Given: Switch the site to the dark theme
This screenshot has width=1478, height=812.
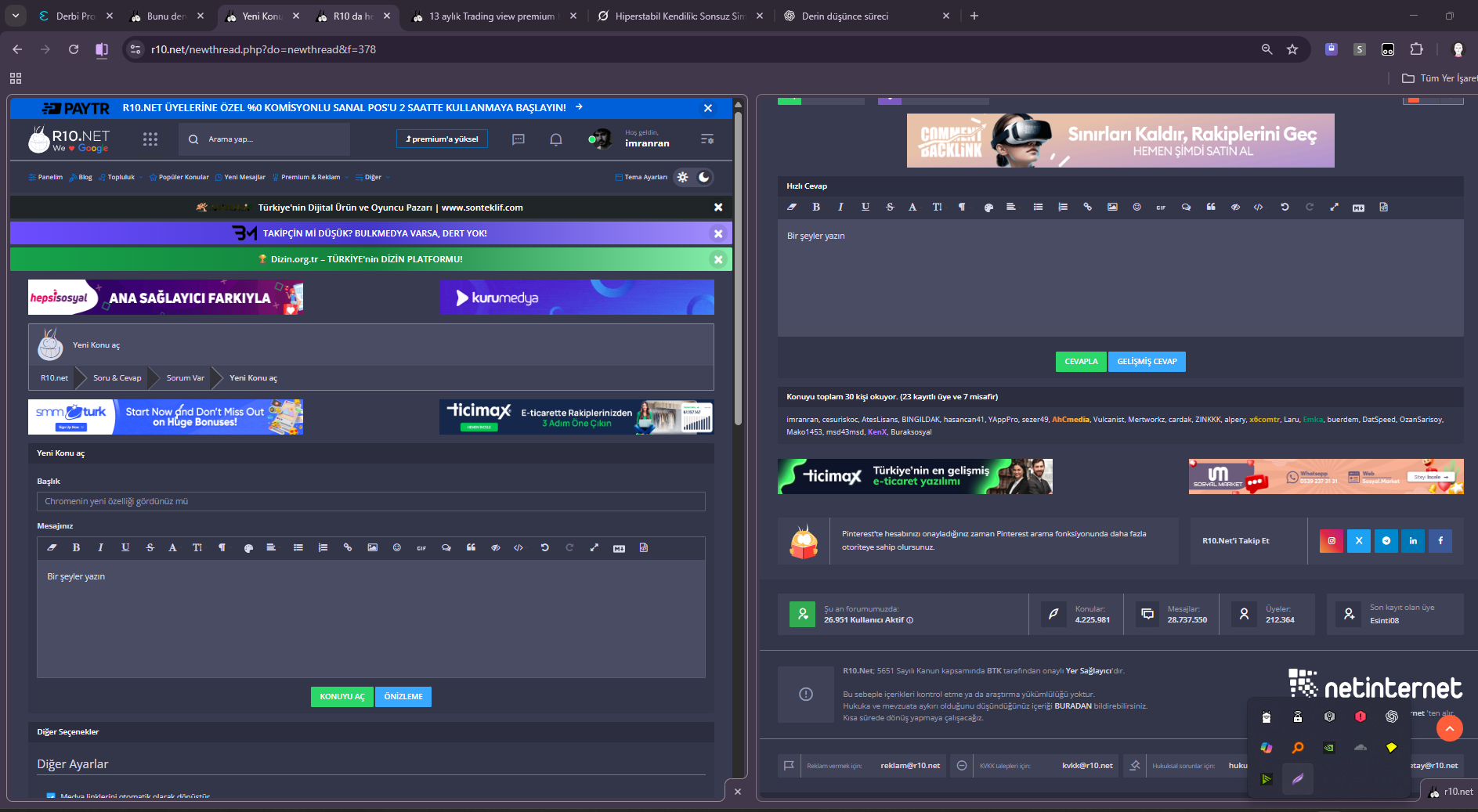Looking at the screenshot, I should (x=704, y=177).
